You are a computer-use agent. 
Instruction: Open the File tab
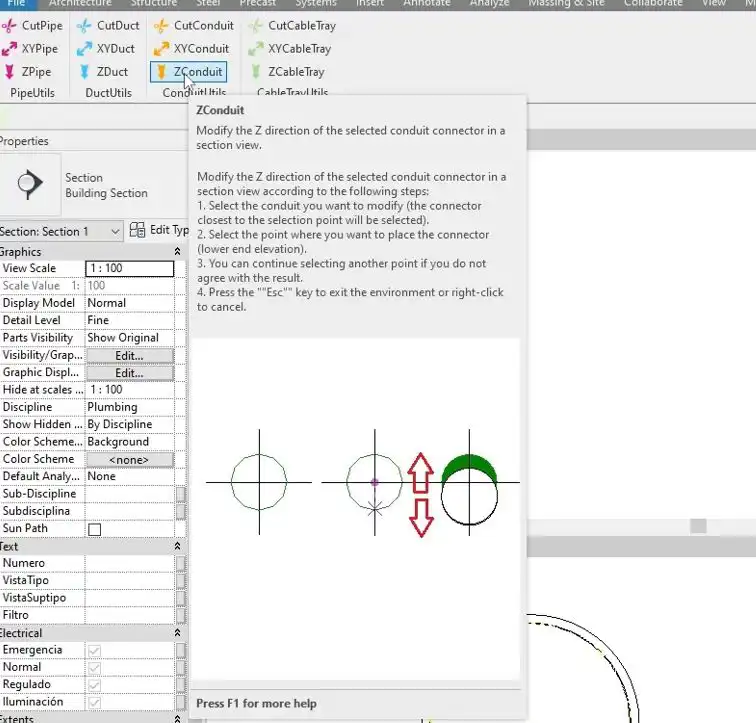(16, 3)
